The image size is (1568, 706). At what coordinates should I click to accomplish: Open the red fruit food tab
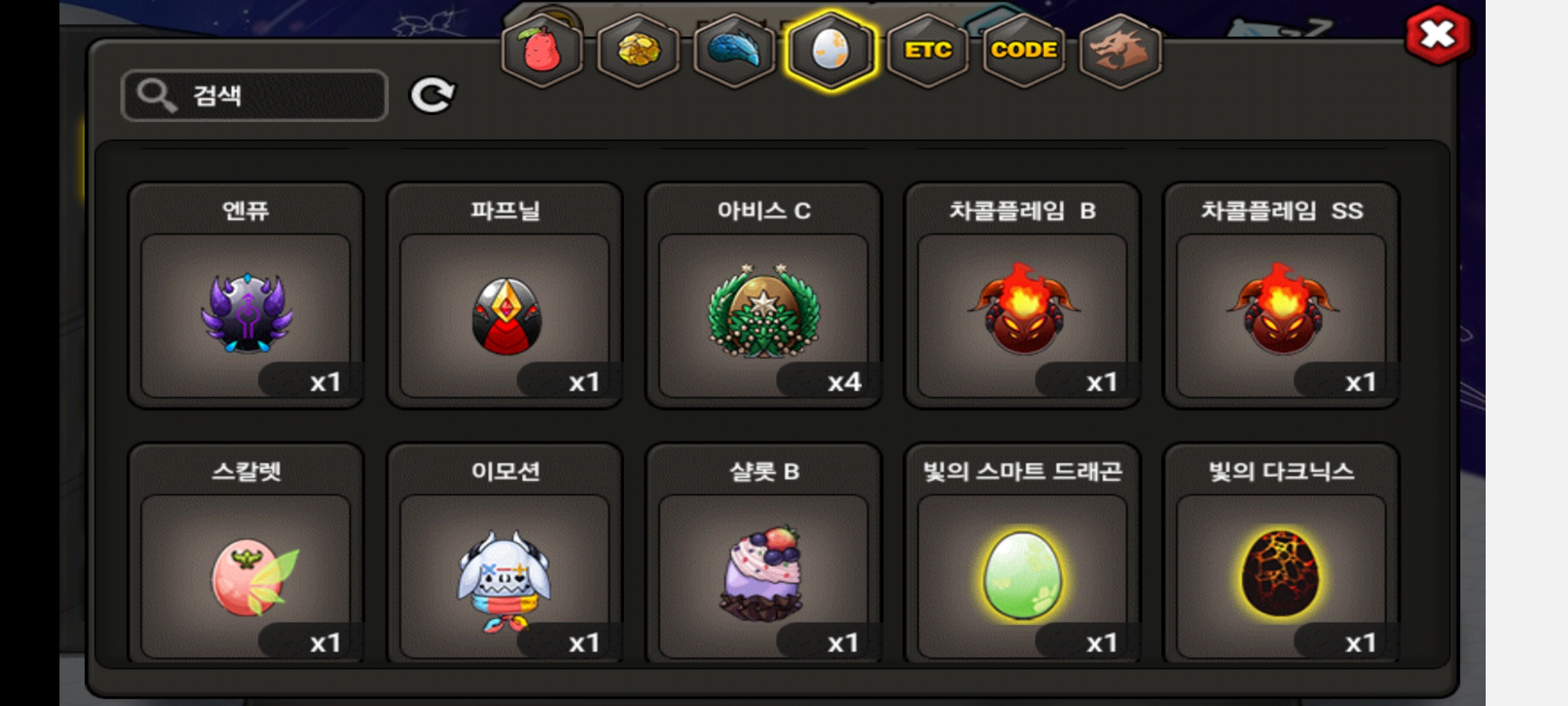pos(542,50)
